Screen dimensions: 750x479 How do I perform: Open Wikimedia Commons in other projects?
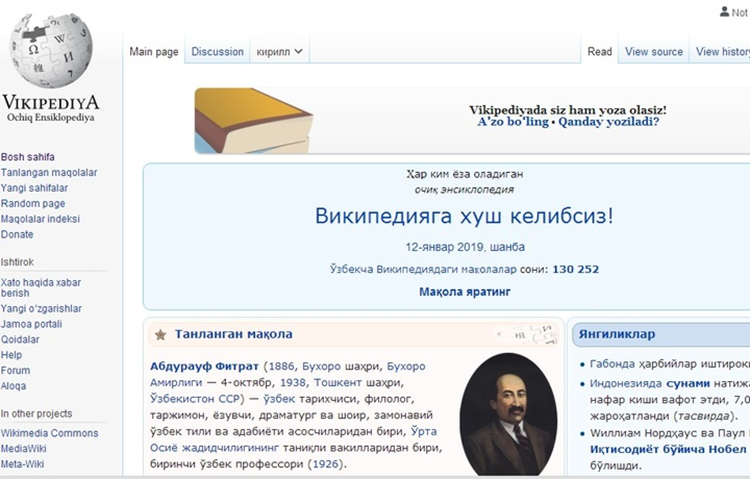(x=49, y=433)
